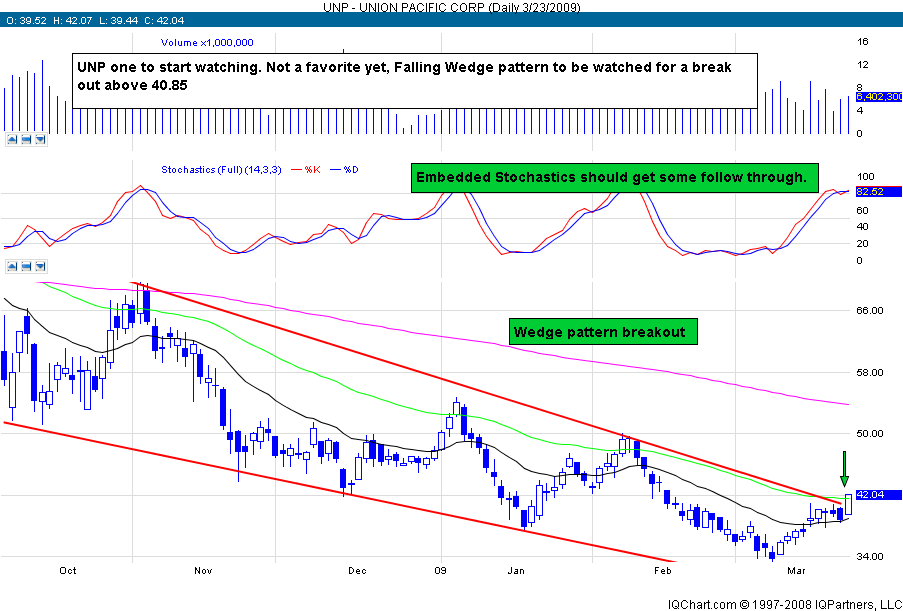Click the 58.00 price axis label
The image size is (903, 611).
tap(870, 373)
